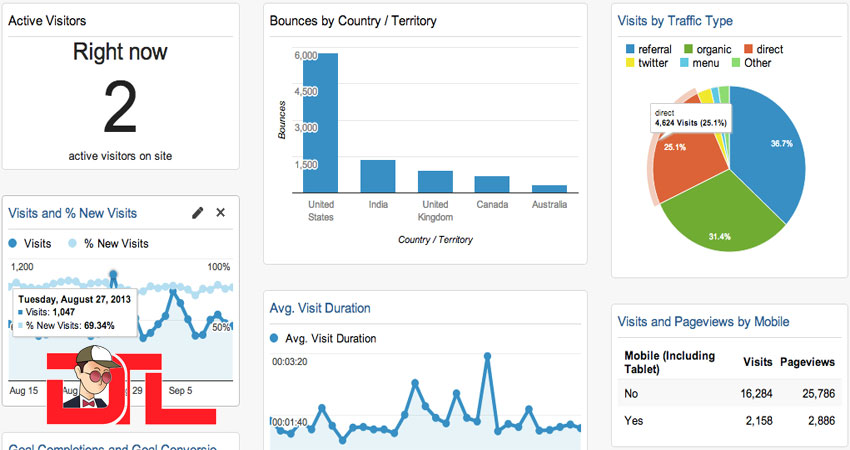This screenshot has height=450, width=850.
Task: Click the Visits column header in Mobile table
Action: pos(757,362)
